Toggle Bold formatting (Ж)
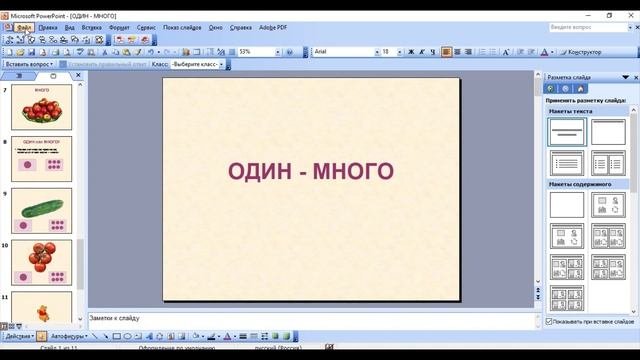 [x=411, y=52]
